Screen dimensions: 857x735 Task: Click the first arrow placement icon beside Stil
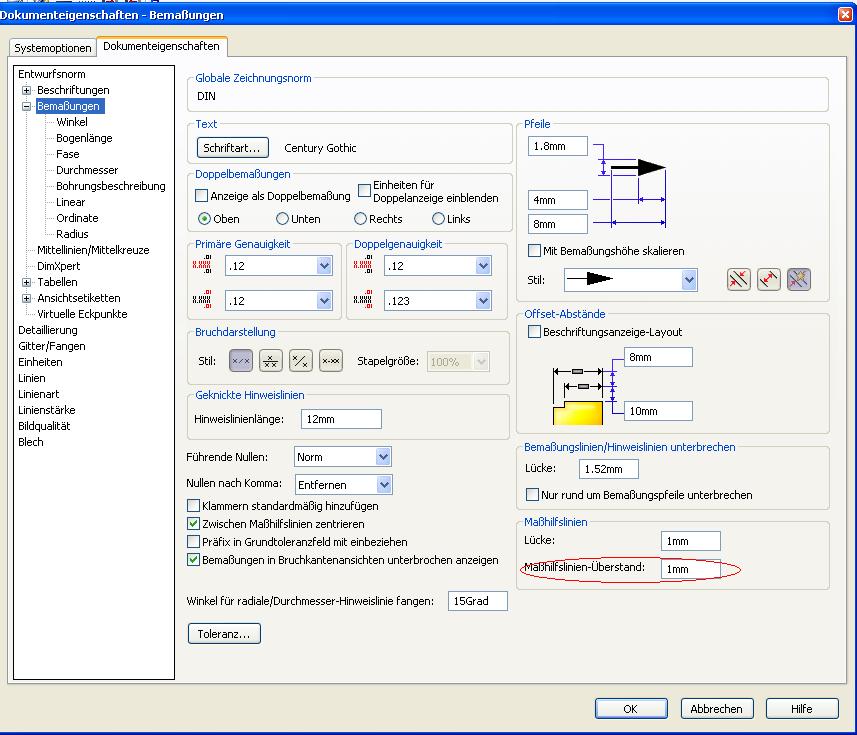point(738,280)
